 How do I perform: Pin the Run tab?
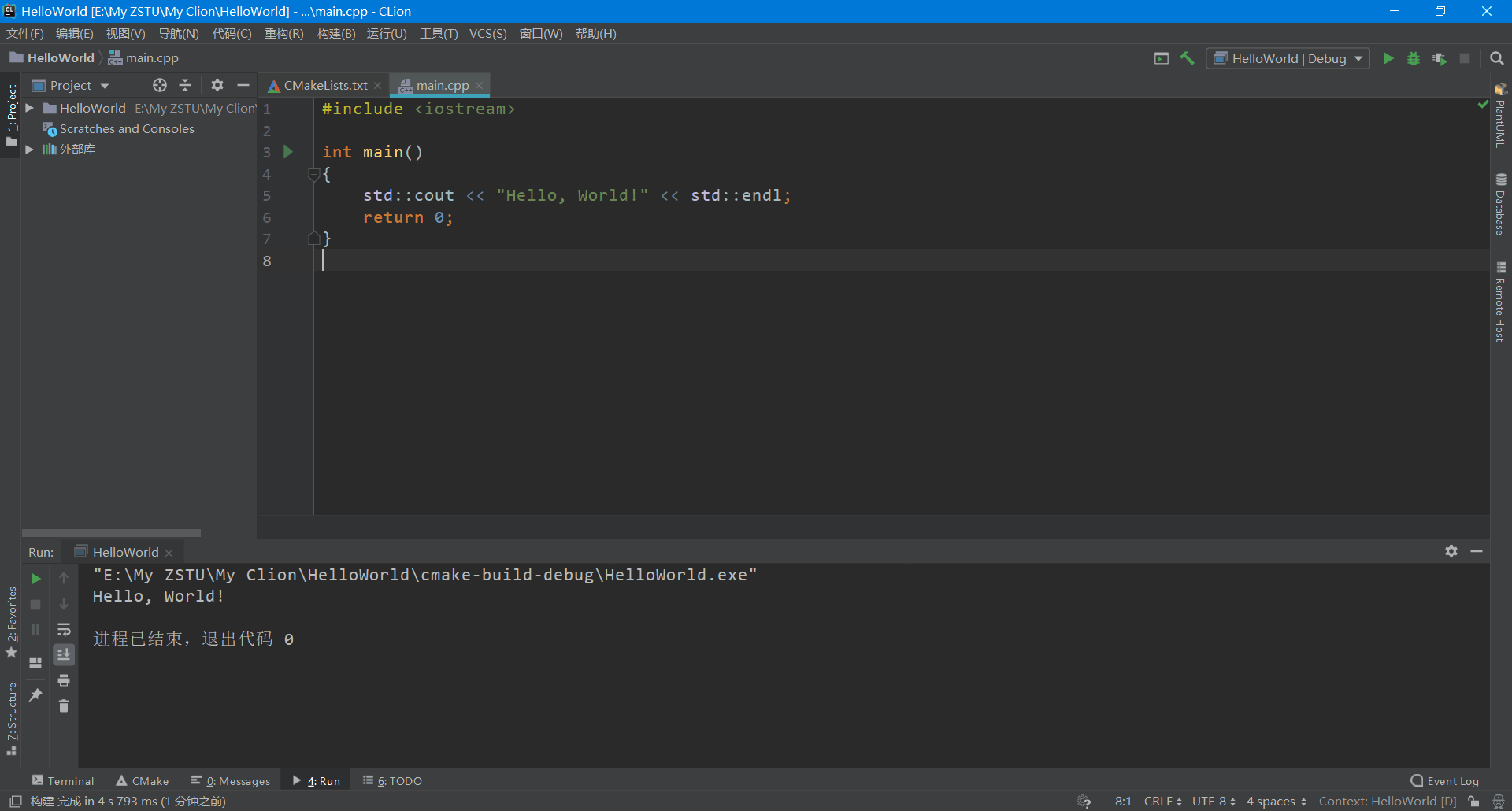(x=35, y=694)
